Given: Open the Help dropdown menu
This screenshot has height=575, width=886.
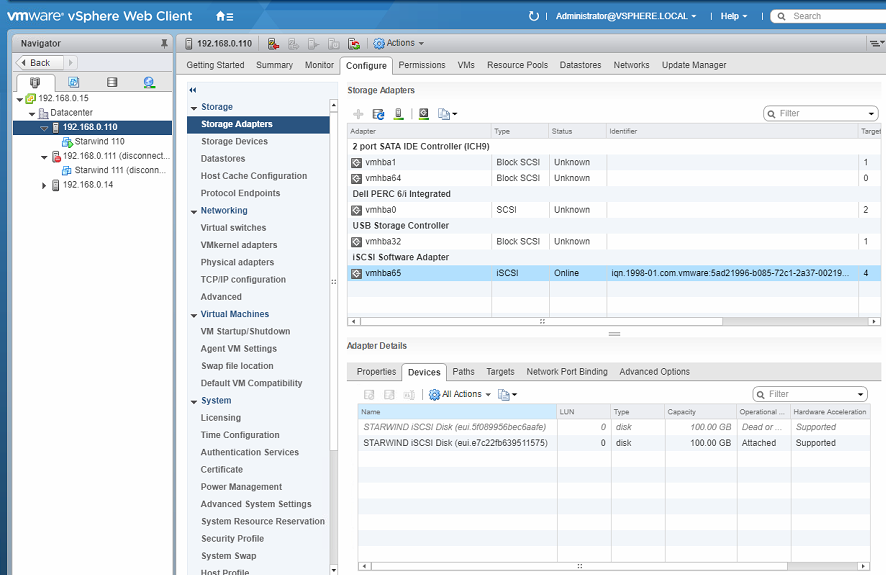Looking at the screenshot, I should [733, 16].
